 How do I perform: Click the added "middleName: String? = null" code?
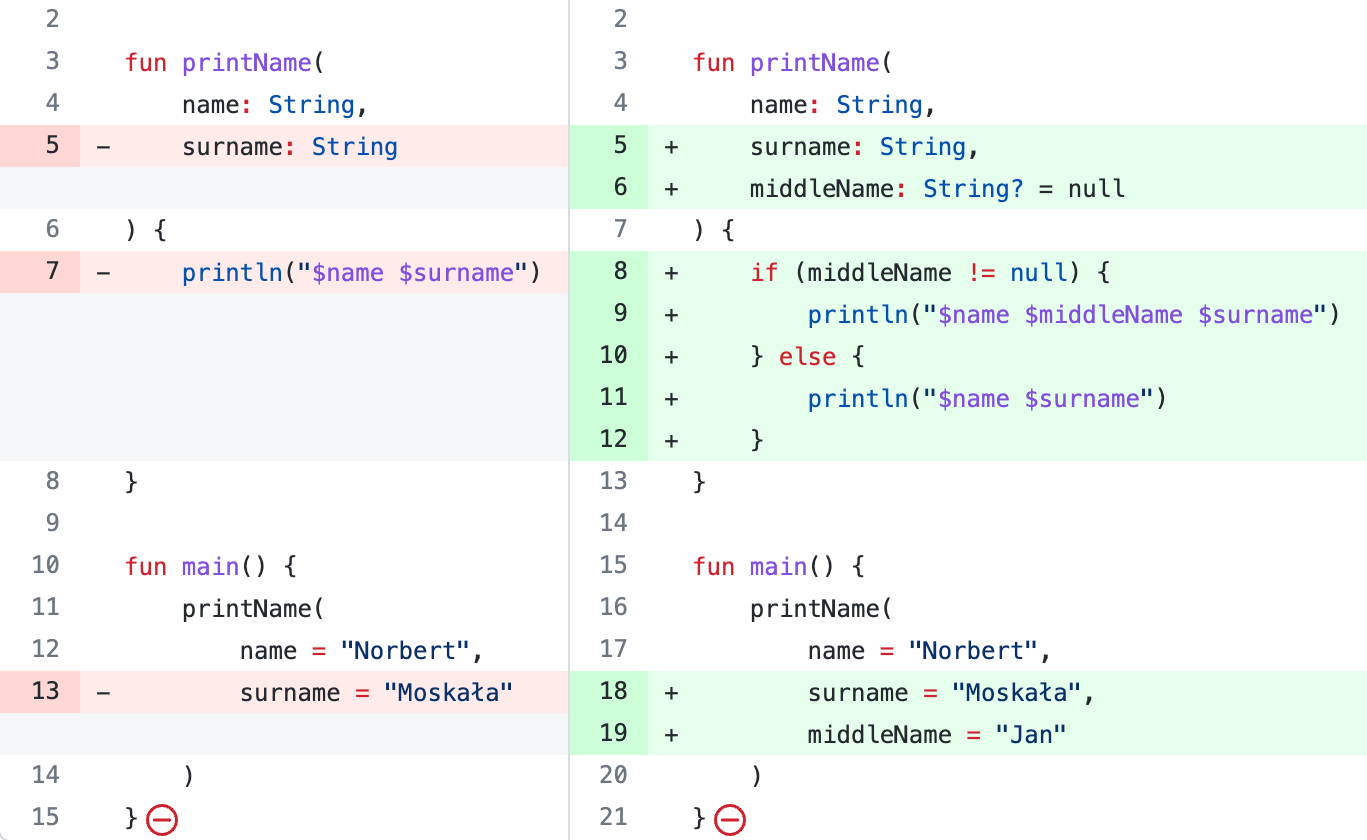tap(937, 189)
